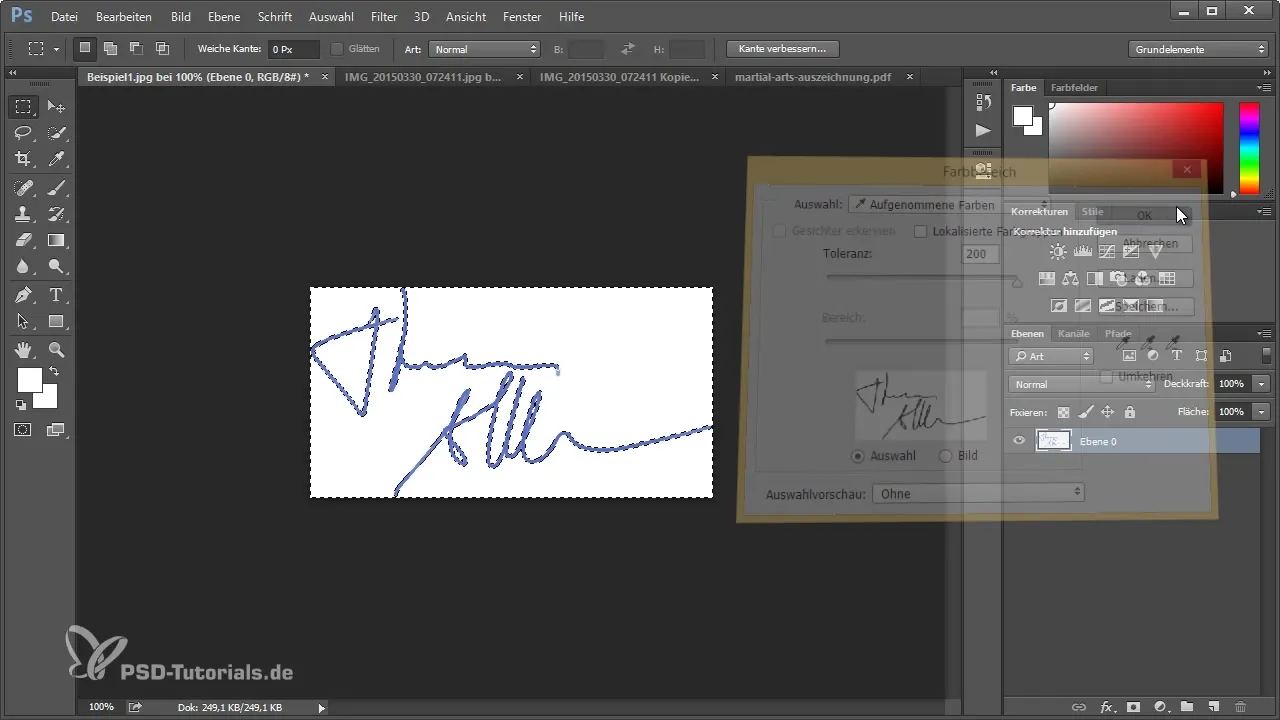1280x720 pixels.
Task: Click the Weiche Kante input field
Action: [293, 48]
